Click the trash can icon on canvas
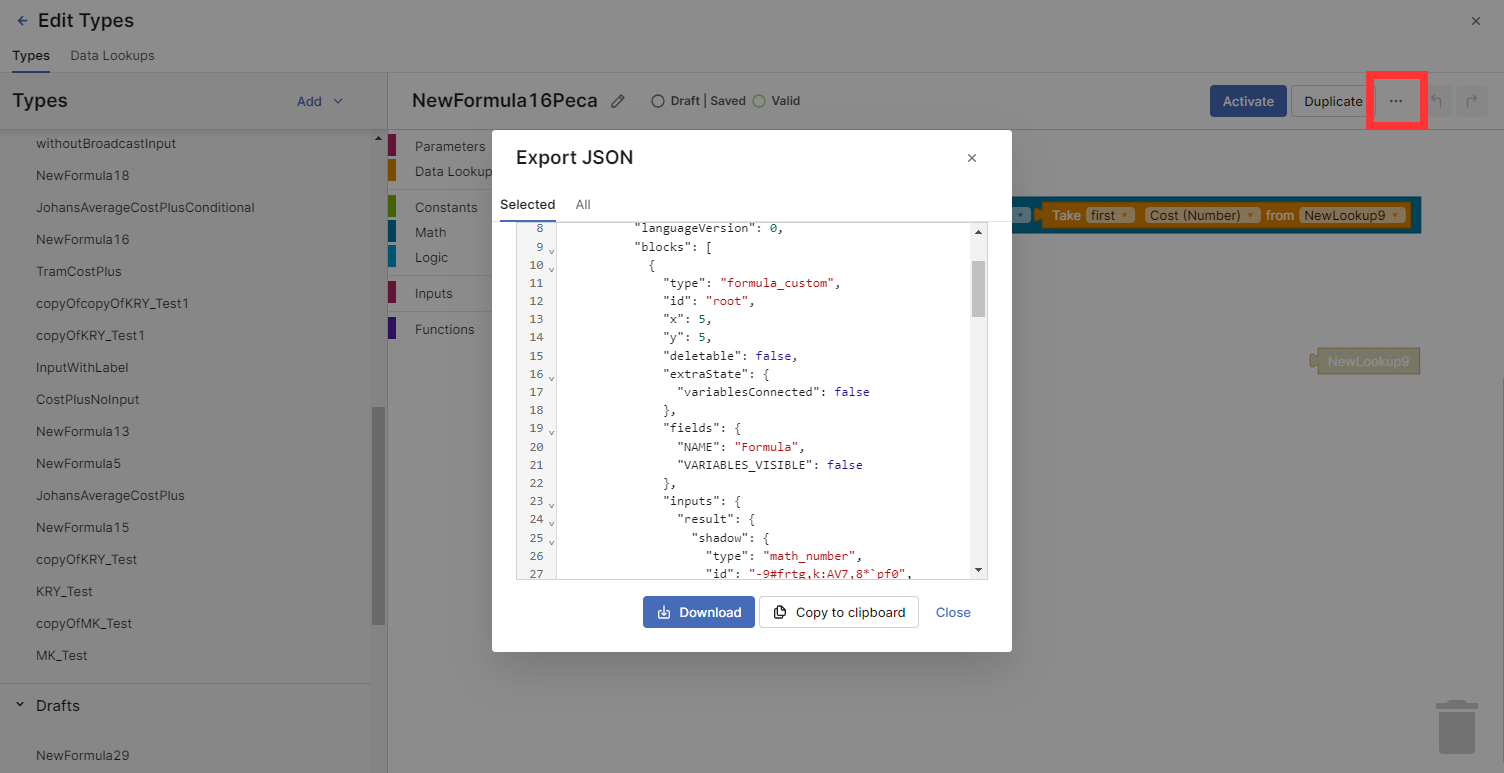Viewport: 1504px width, 773px height. pyautogui.click(x=1456, y=727)
